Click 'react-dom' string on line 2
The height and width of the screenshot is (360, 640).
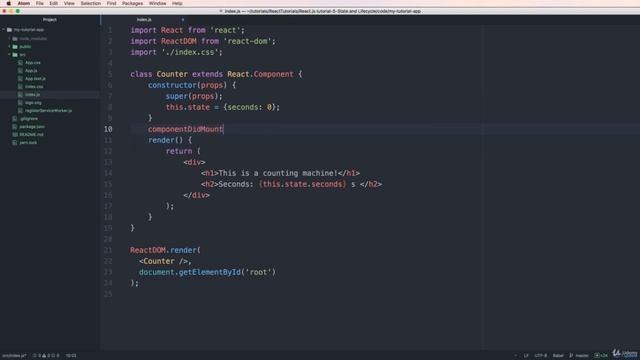247,41
